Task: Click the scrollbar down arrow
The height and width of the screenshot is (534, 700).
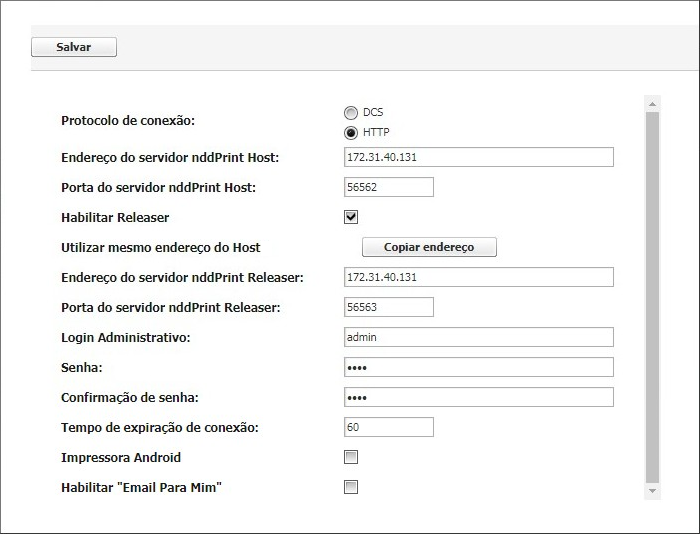Action: point(653,491)
